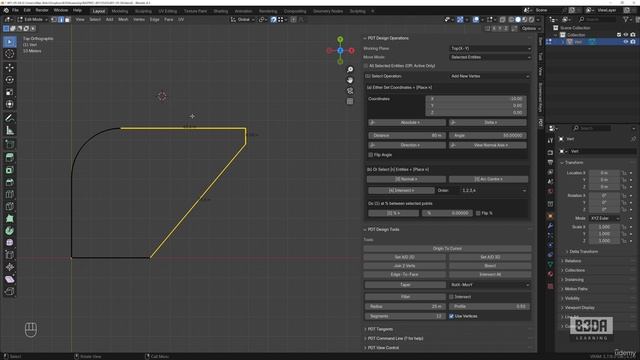Image resolution: width=640 pixels, height=360 pixels.
Task: Select the 3D Cursor tool
Action: [9, 54]
